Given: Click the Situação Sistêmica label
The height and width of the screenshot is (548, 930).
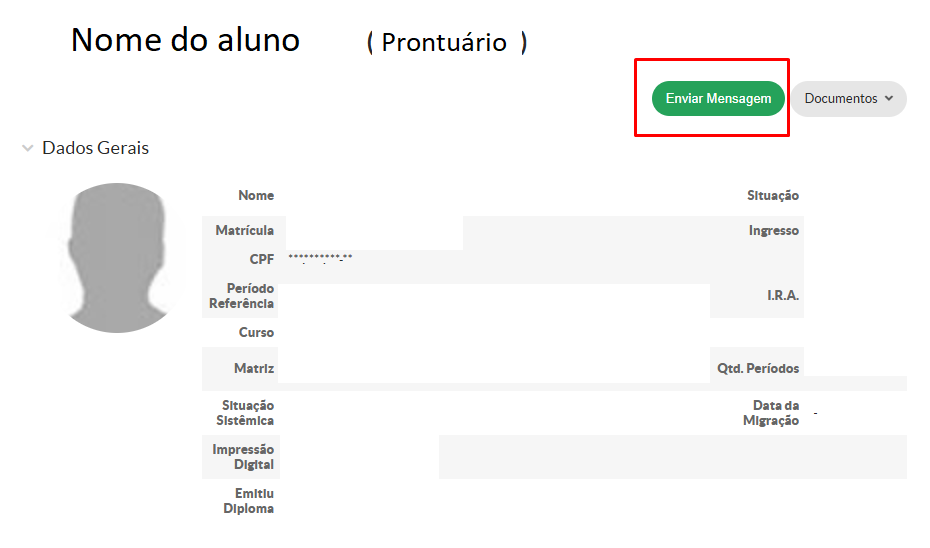Looking at the screenshot, I should pos(247,413).
